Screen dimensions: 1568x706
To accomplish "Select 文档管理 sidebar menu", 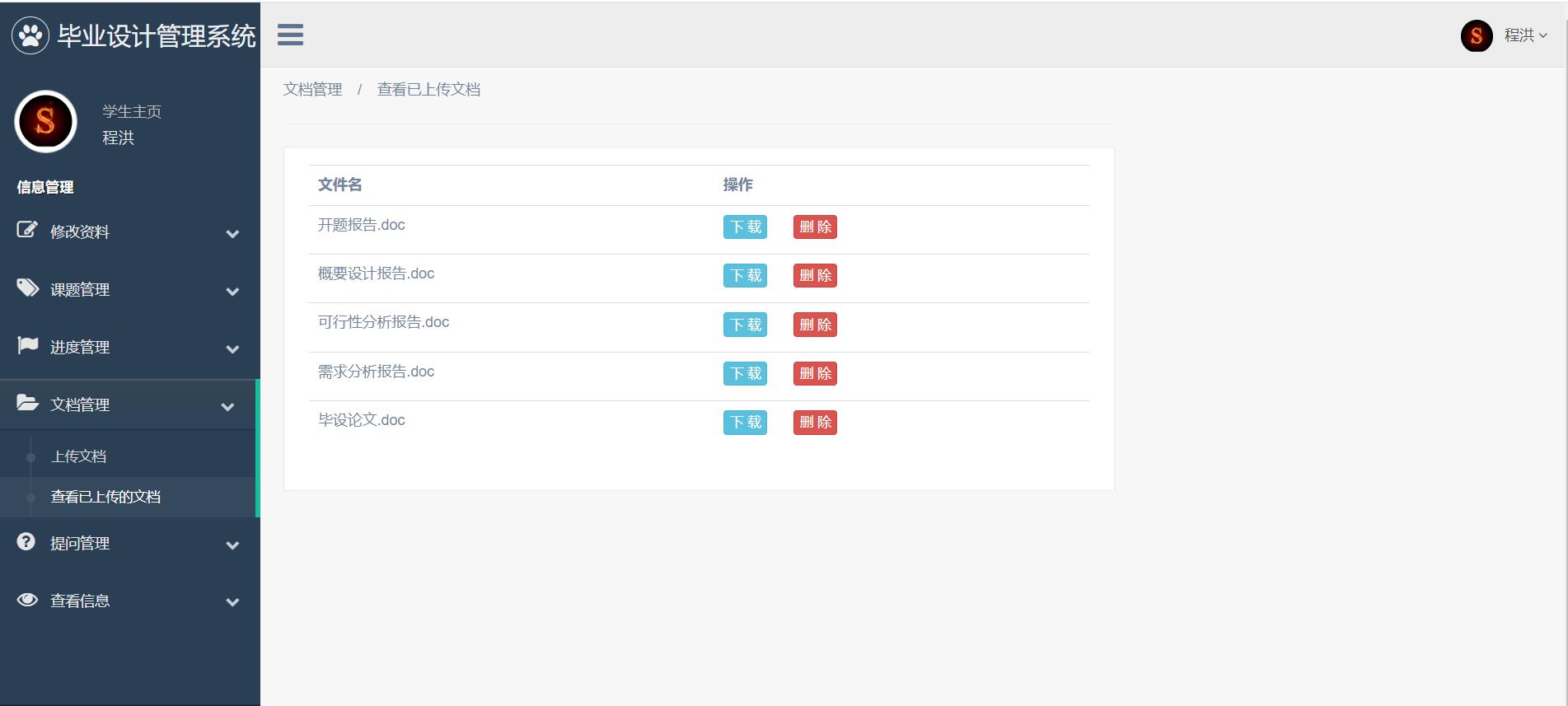I will (128, 404).
